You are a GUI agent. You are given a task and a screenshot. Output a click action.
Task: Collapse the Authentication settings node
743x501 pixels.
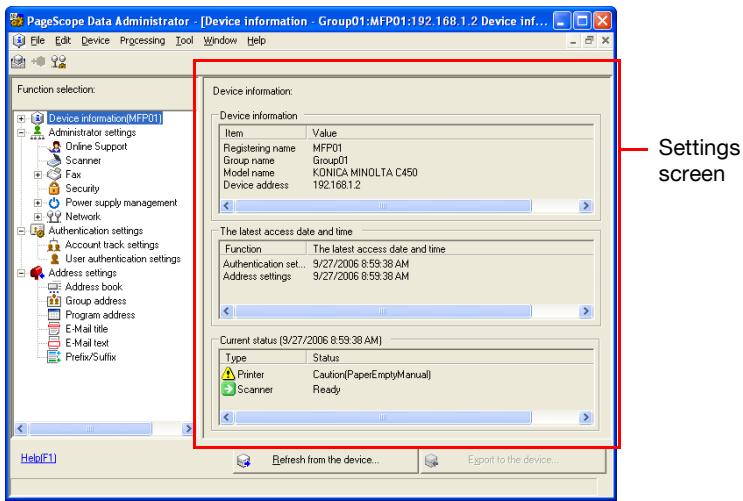pos(21,231)
